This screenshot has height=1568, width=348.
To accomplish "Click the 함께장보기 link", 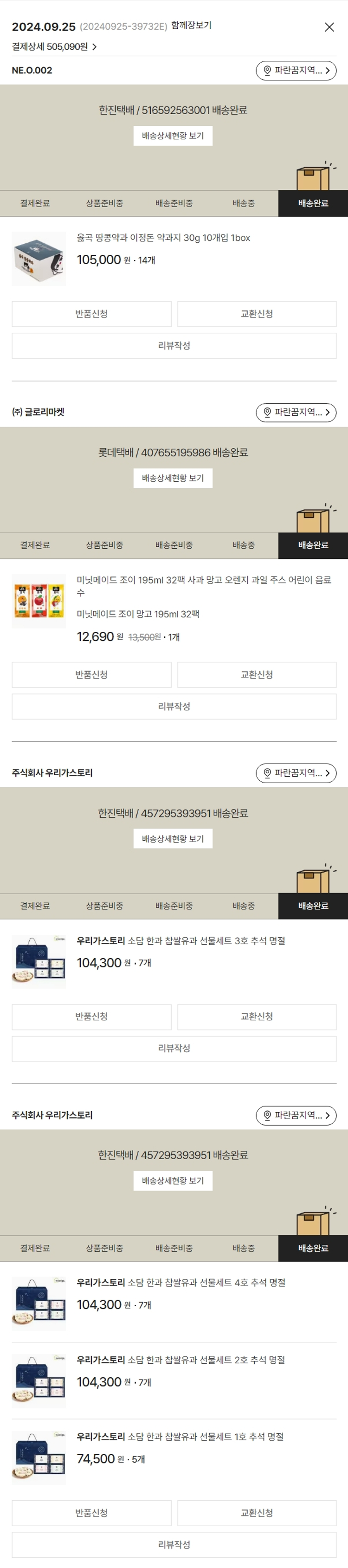I will point(191,26).
